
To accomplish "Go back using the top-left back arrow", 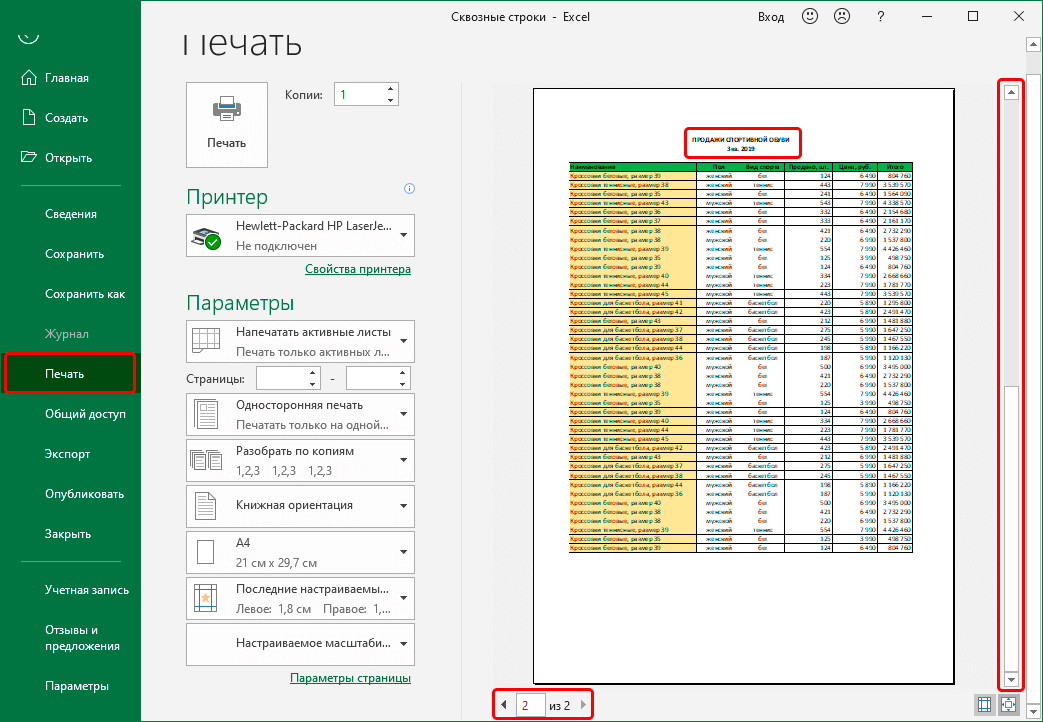I will (29, 37).
